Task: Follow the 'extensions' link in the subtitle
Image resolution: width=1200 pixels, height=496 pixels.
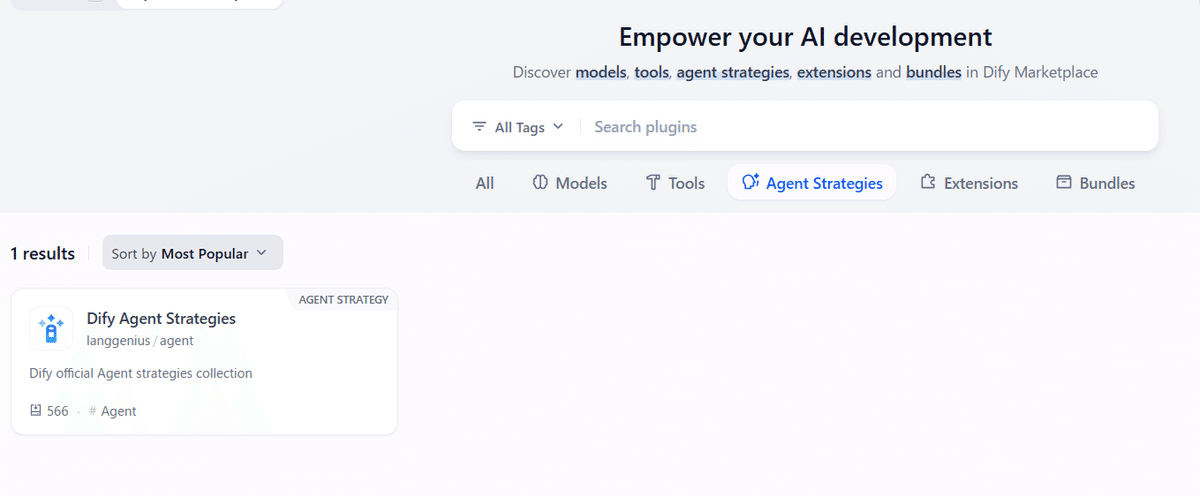Action: [x=834, y=72]
